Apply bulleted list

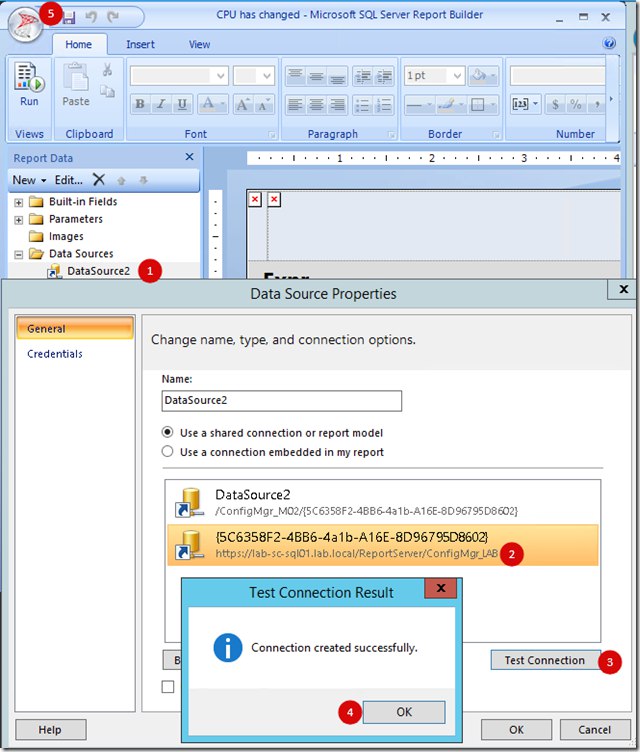tap(363, 104)
